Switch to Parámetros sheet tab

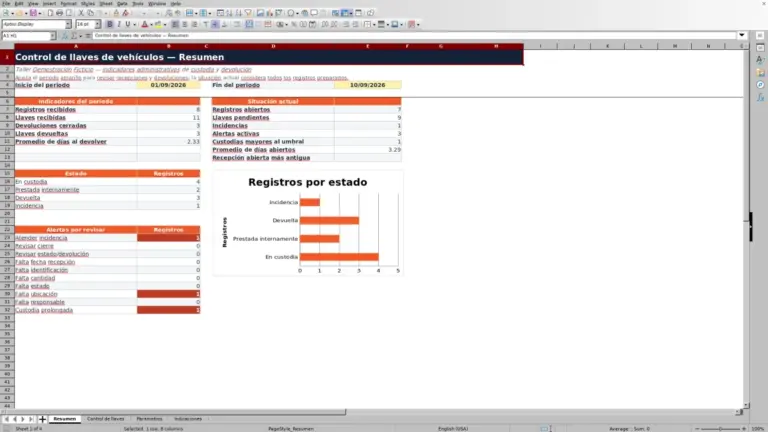pos(149,419)
